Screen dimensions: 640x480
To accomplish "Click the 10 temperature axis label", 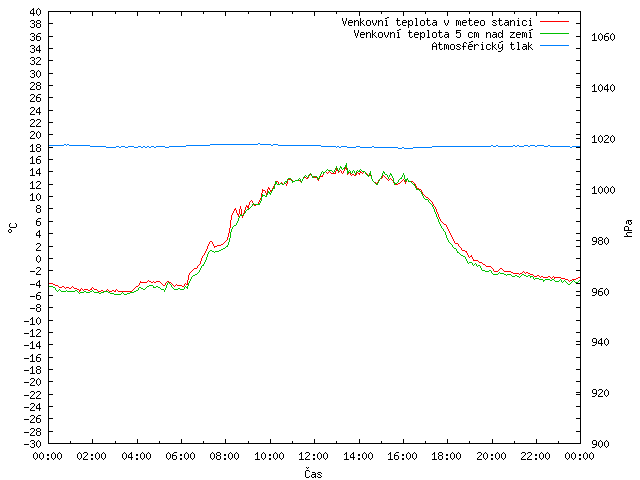I will [x=36, y=197].
